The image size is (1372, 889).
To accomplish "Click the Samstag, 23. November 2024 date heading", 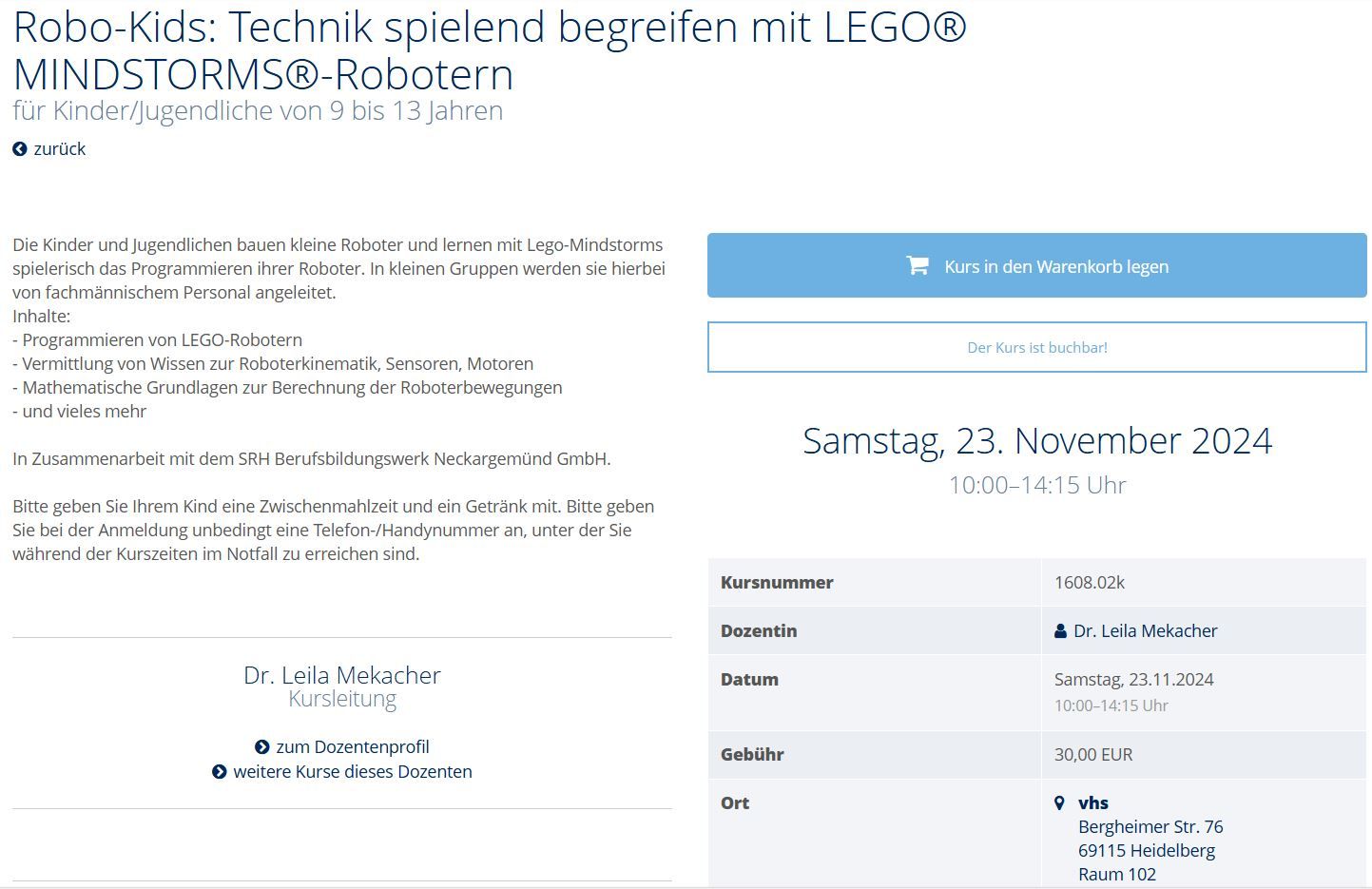I will [1037, 440].
